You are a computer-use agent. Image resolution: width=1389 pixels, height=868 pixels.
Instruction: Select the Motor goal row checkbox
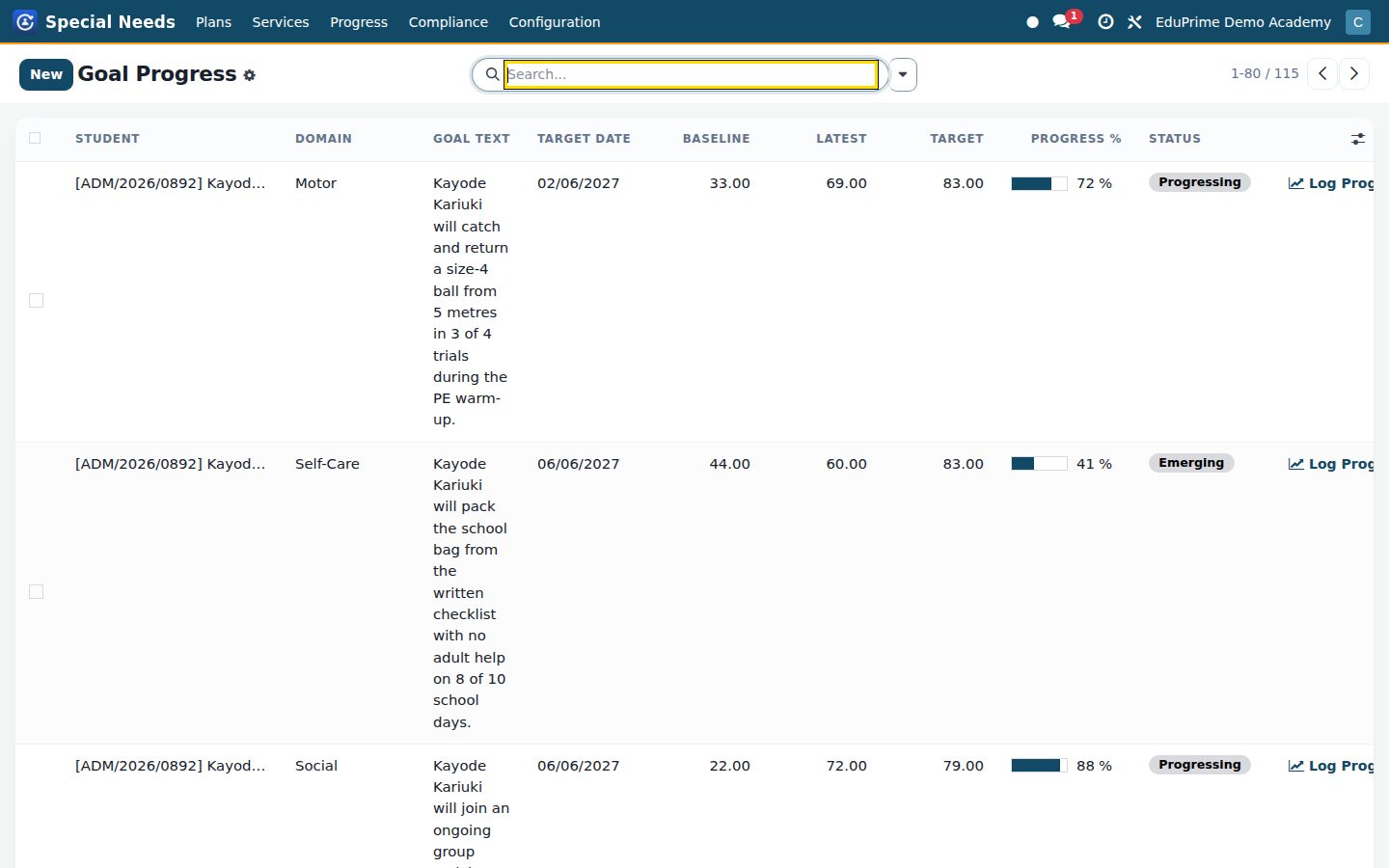click(x=36, y=300)
